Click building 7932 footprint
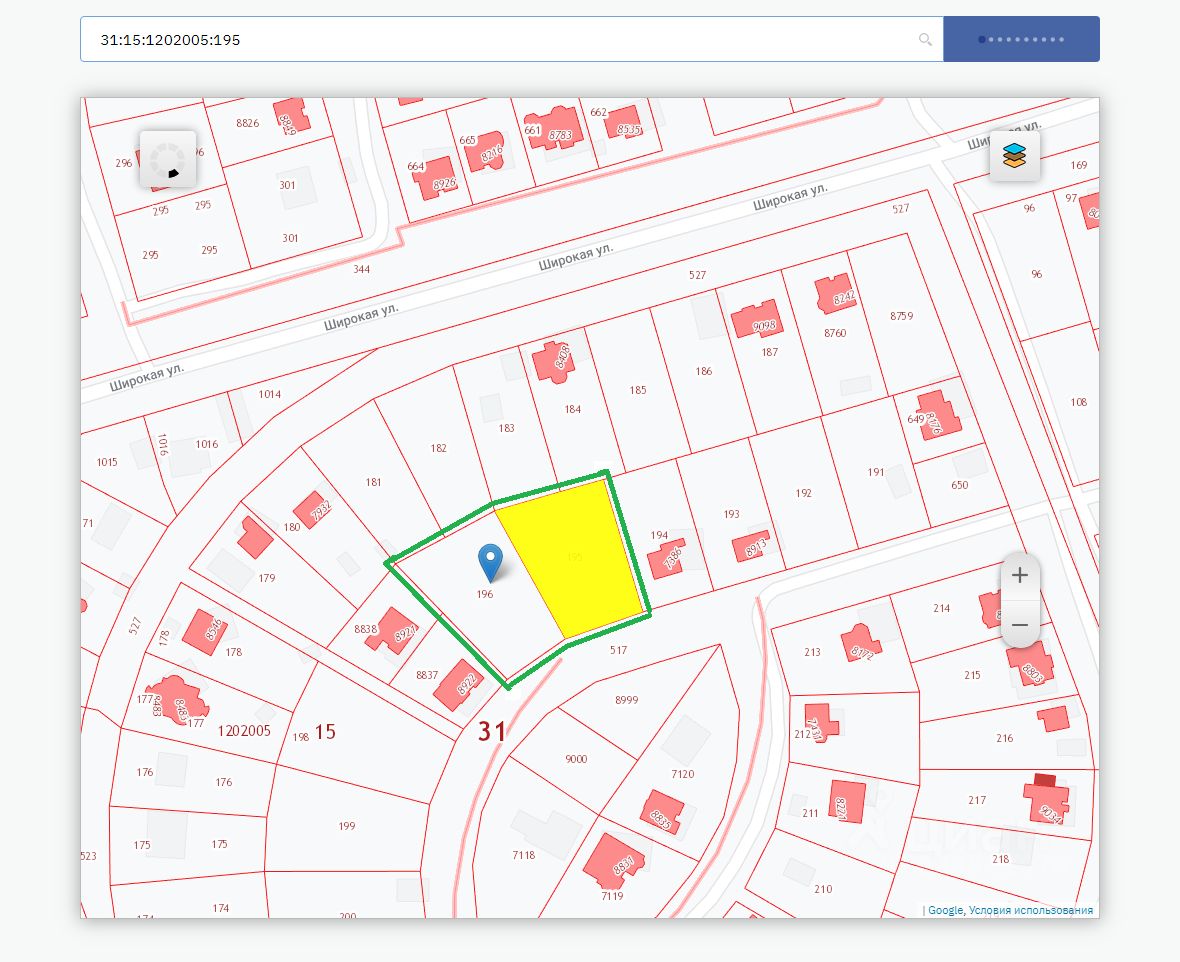The width and height of the screenshot is (1180, 962). click(x=313, y=510)
